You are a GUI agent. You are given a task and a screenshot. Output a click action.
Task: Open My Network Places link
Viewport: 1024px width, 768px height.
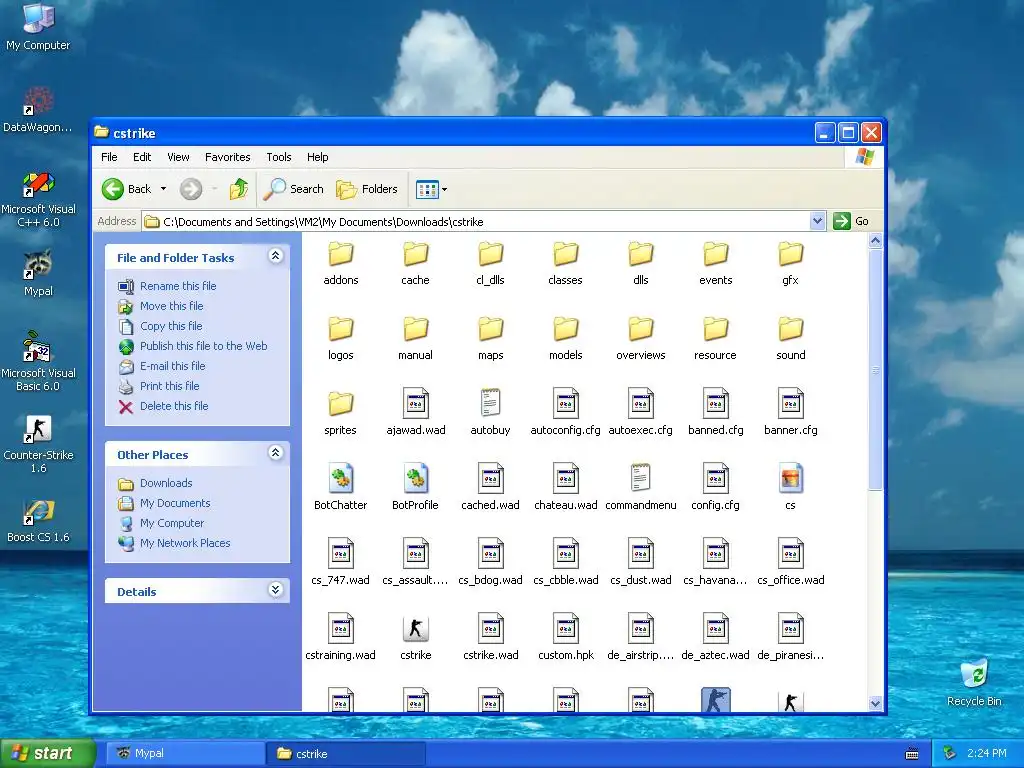(185, 543)
